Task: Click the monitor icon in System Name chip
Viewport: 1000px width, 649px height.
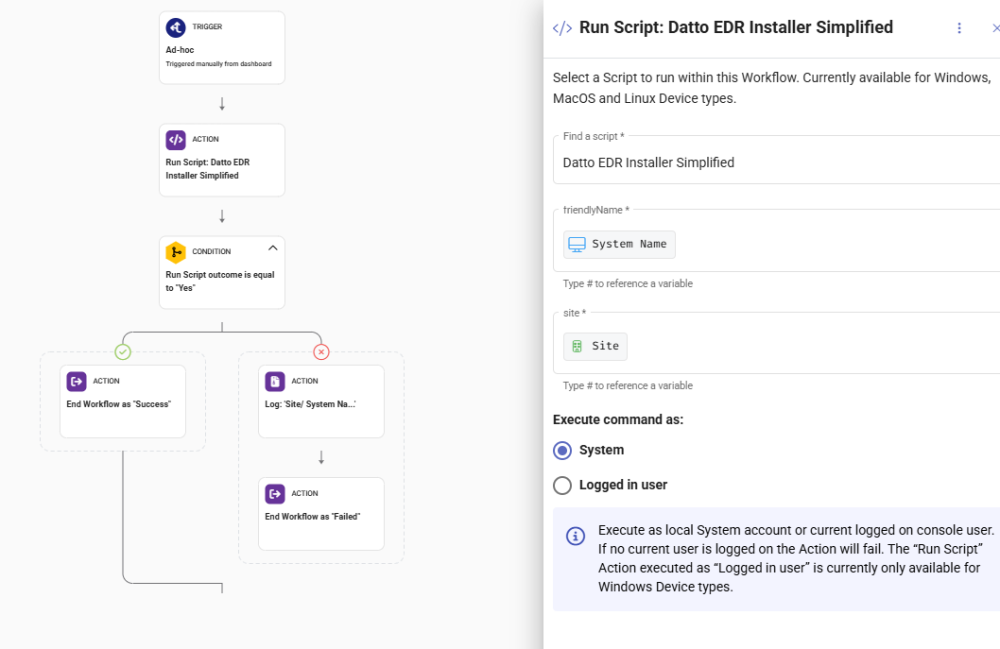Action: [577, 244]
